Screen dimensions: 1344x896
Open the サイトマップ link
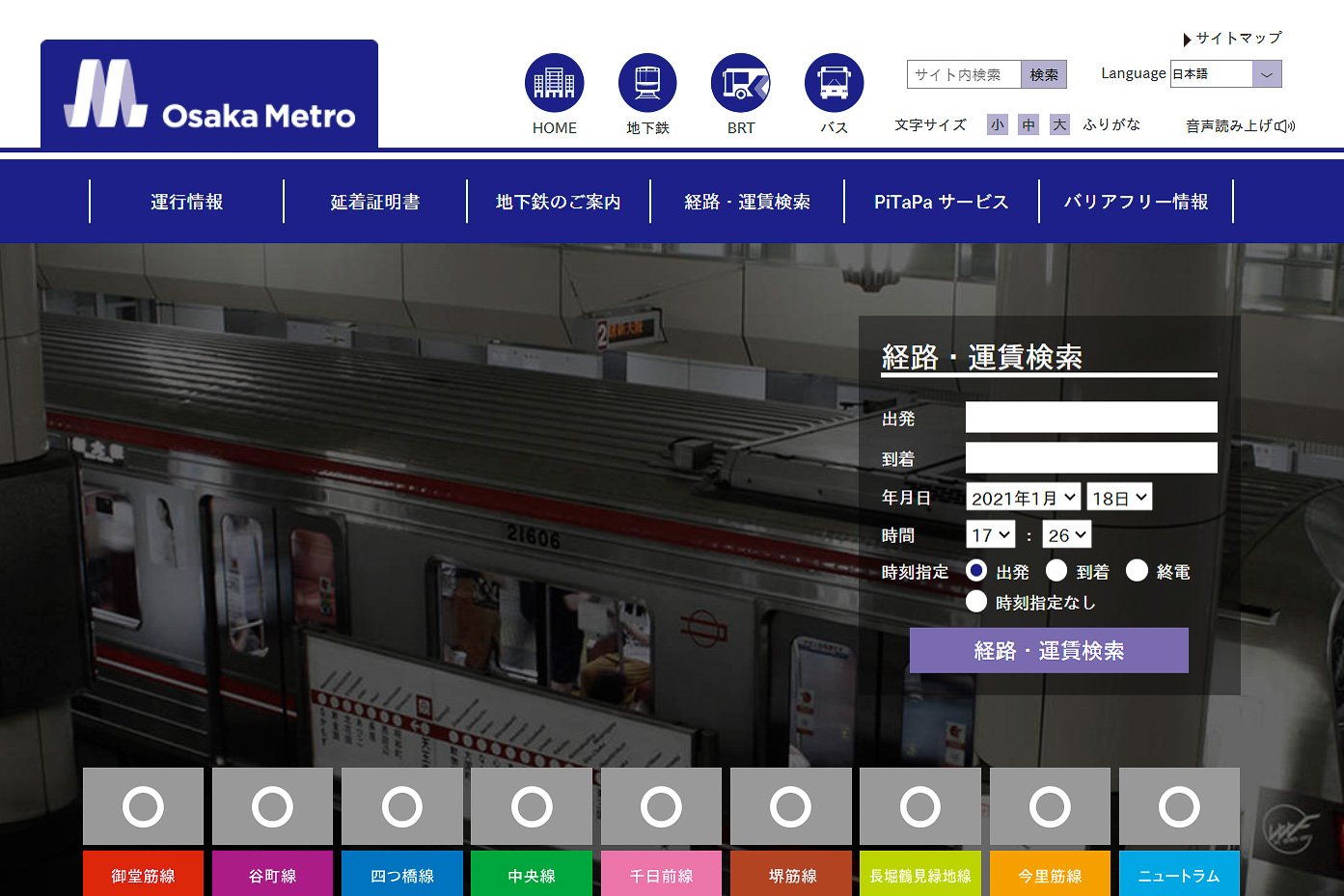click(x=1238, y=39)
